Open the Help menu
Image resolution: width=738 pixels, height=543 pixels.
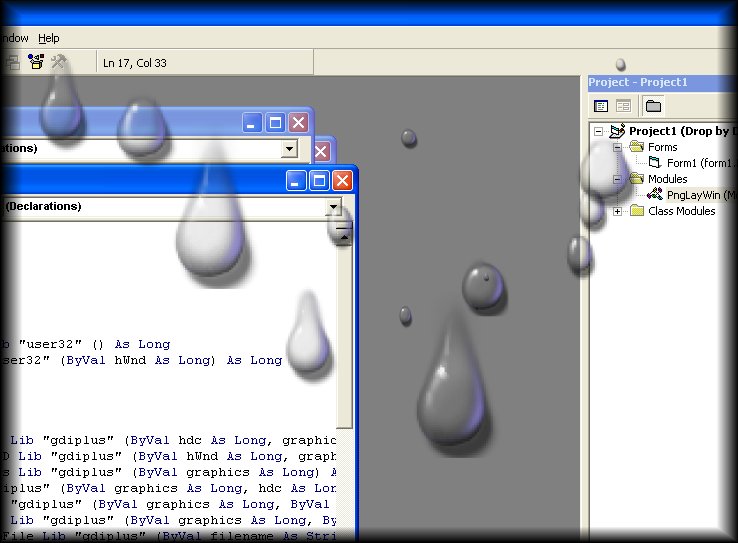(48, 38)
